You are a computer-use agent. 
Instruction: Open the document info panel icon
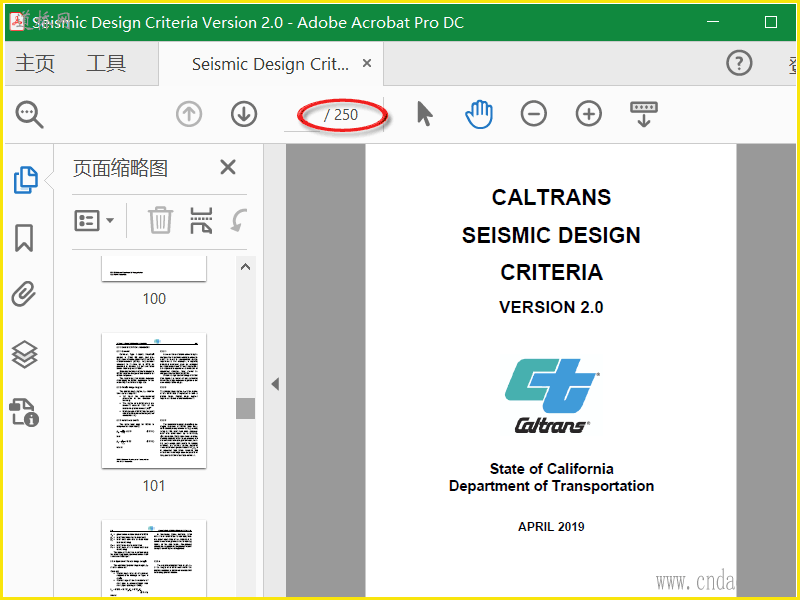point(24,412)
